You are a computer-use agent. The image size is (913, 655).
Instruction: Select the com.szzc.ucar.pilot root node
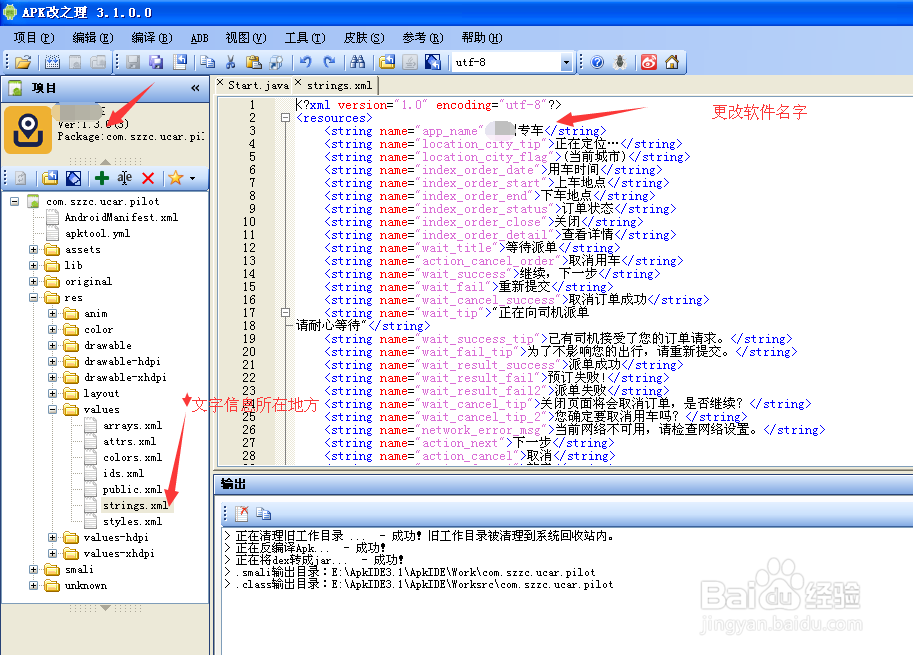102,201
